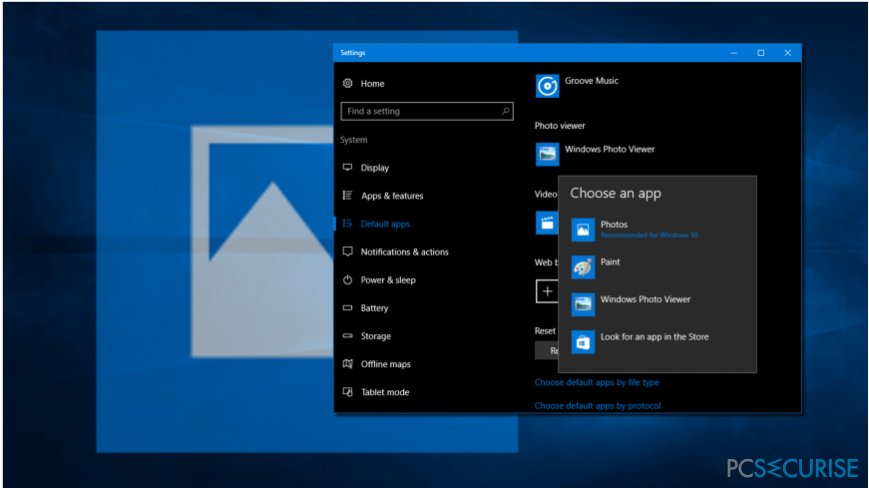Viewport: 869px width, 488px height.
Task: Click the Display monitor icon
Action: tap(347, 167)
